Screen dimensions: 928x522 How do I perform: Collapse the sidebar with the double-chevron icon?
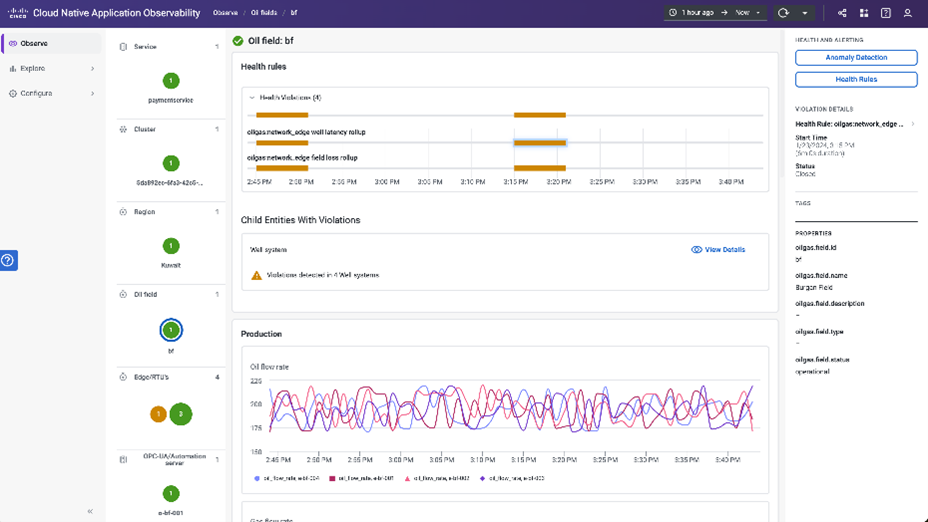pyautogui.click(x=90, y=511)
